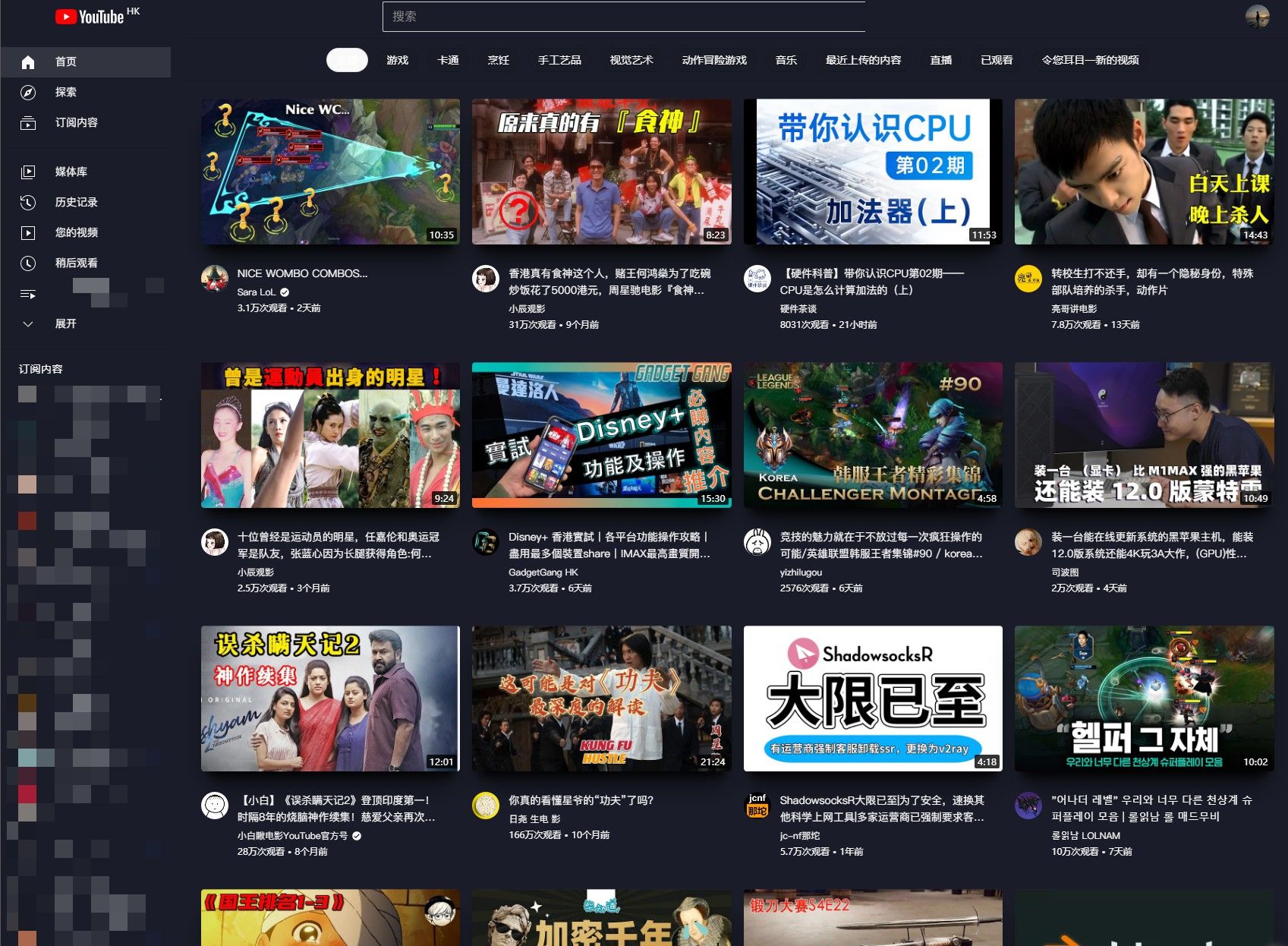1288x946 pixels.
Task: Open yizhilugou channel avatar
Action: coord(757,542)
